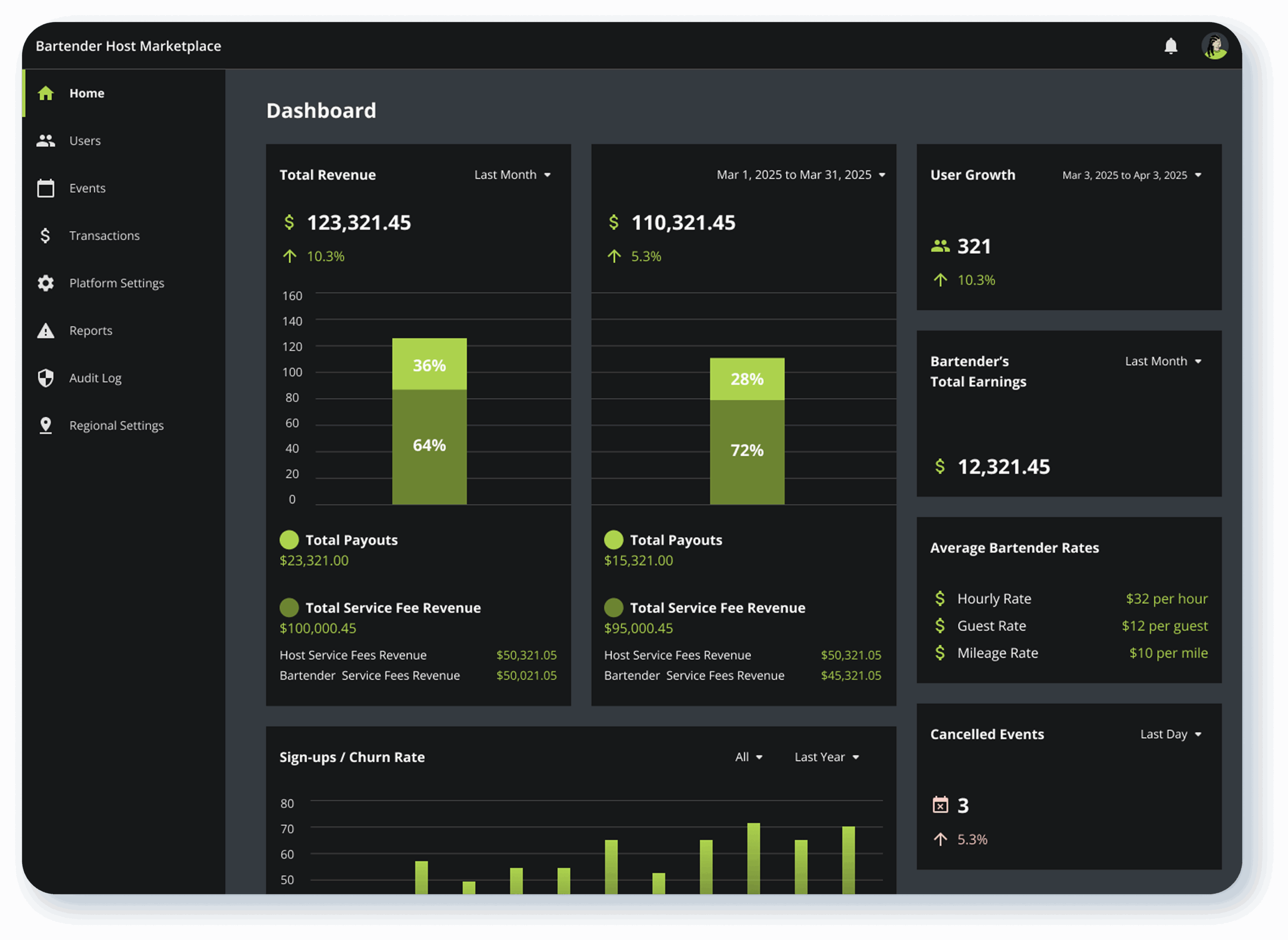Go to Audit Log menu item
This screenshot has width=1288, height=940.
point(95,378)
